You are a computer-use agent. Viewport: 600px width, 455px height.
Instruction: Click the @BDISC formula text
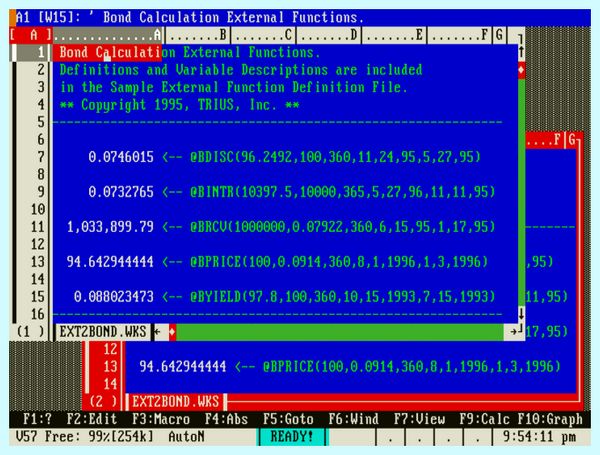click(x=335, y=157)
